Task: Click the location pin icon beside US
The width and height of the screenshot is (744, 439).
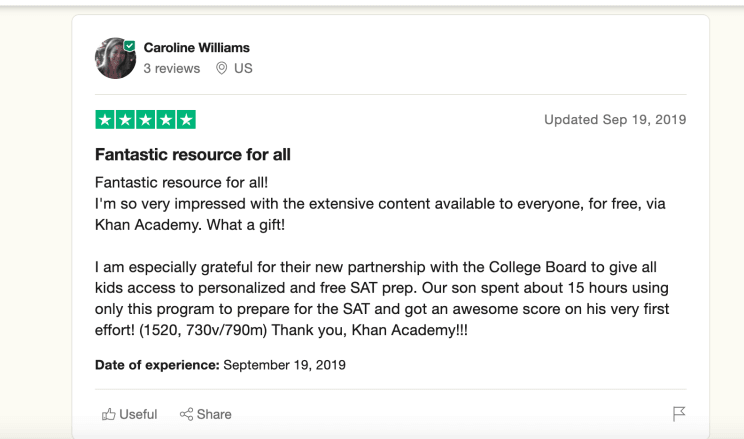Action: pyautogui.click(x=222, y=69)
